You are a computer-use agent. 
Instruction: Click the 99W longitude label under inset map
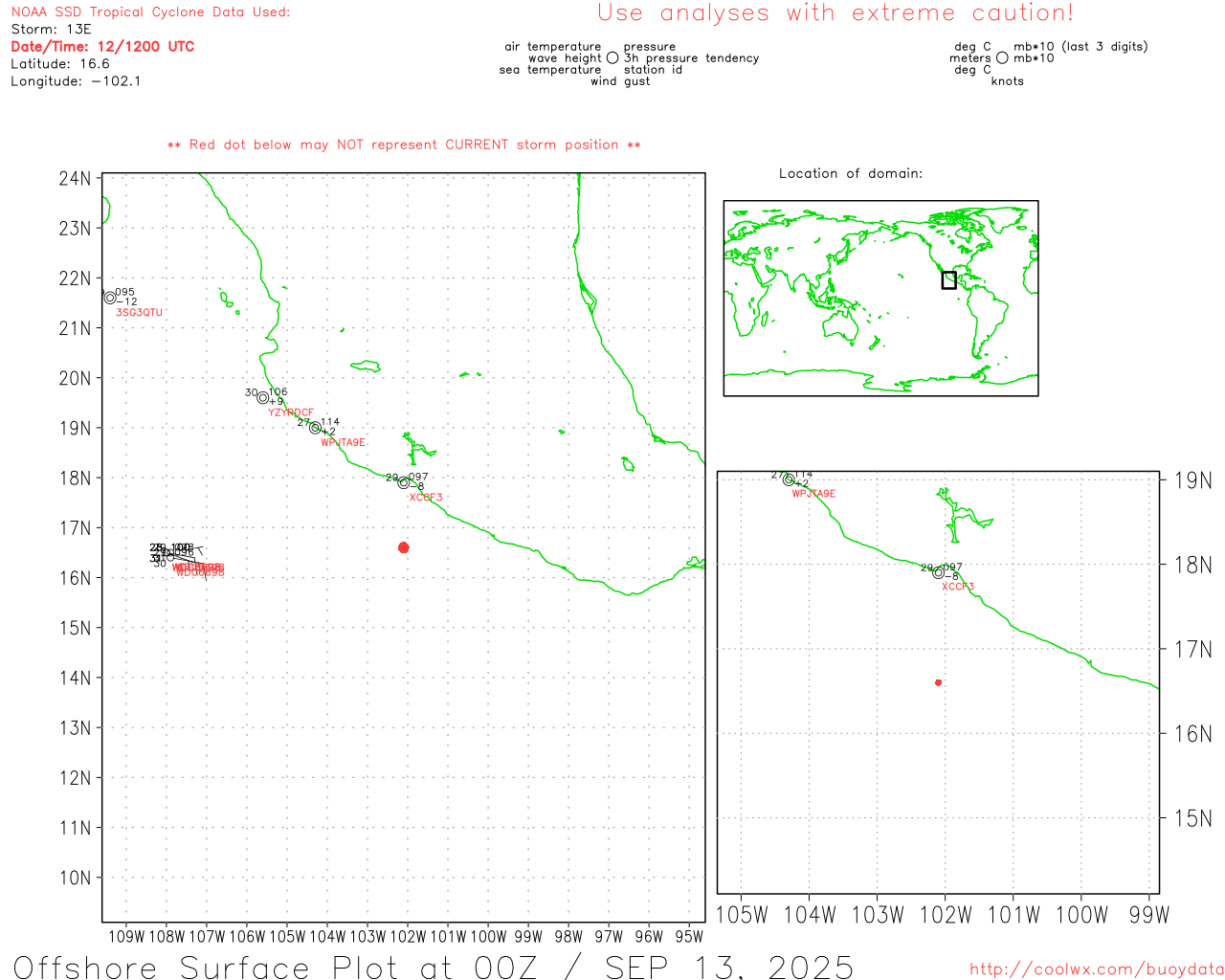[1149, 915]
